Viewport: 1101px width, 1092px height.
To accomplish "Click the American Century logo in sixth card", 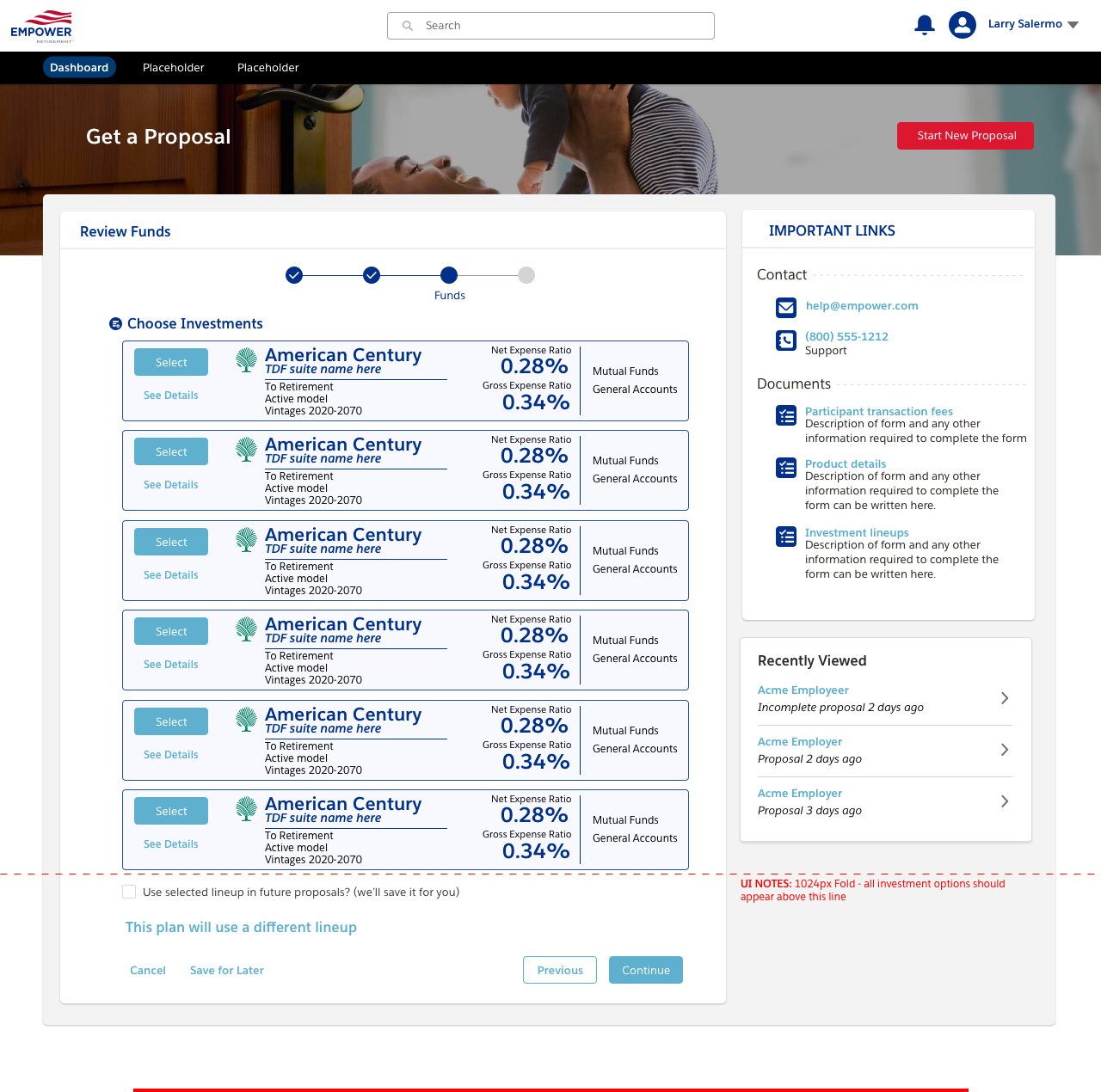I will 247,809.
